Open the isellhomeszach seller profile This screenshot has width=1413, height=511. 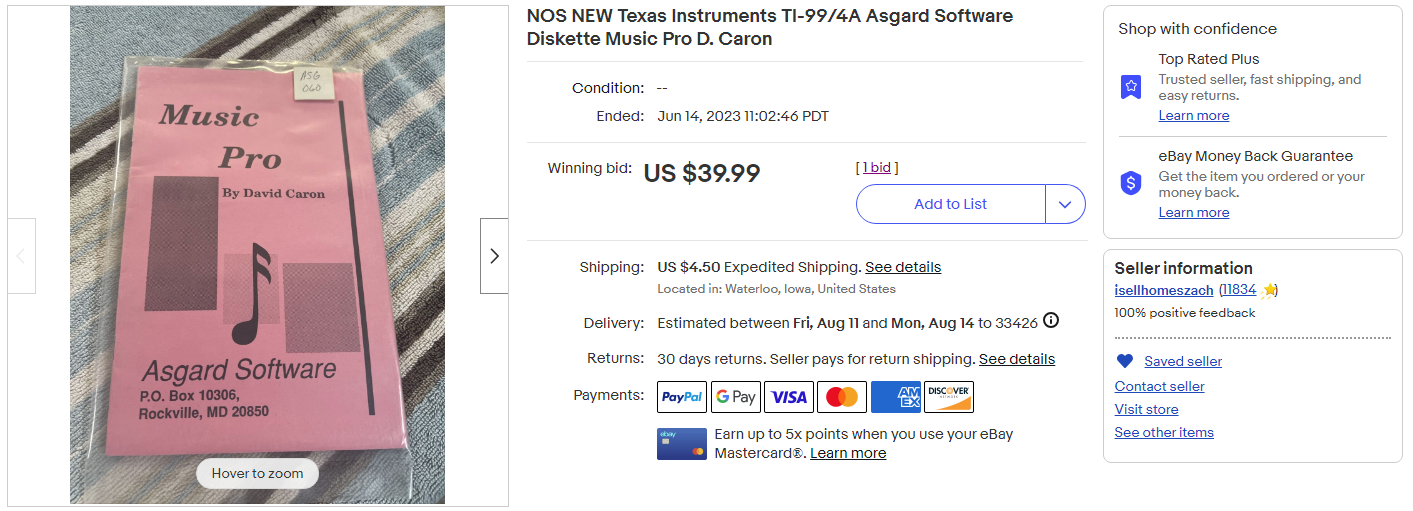[1164, 290]
